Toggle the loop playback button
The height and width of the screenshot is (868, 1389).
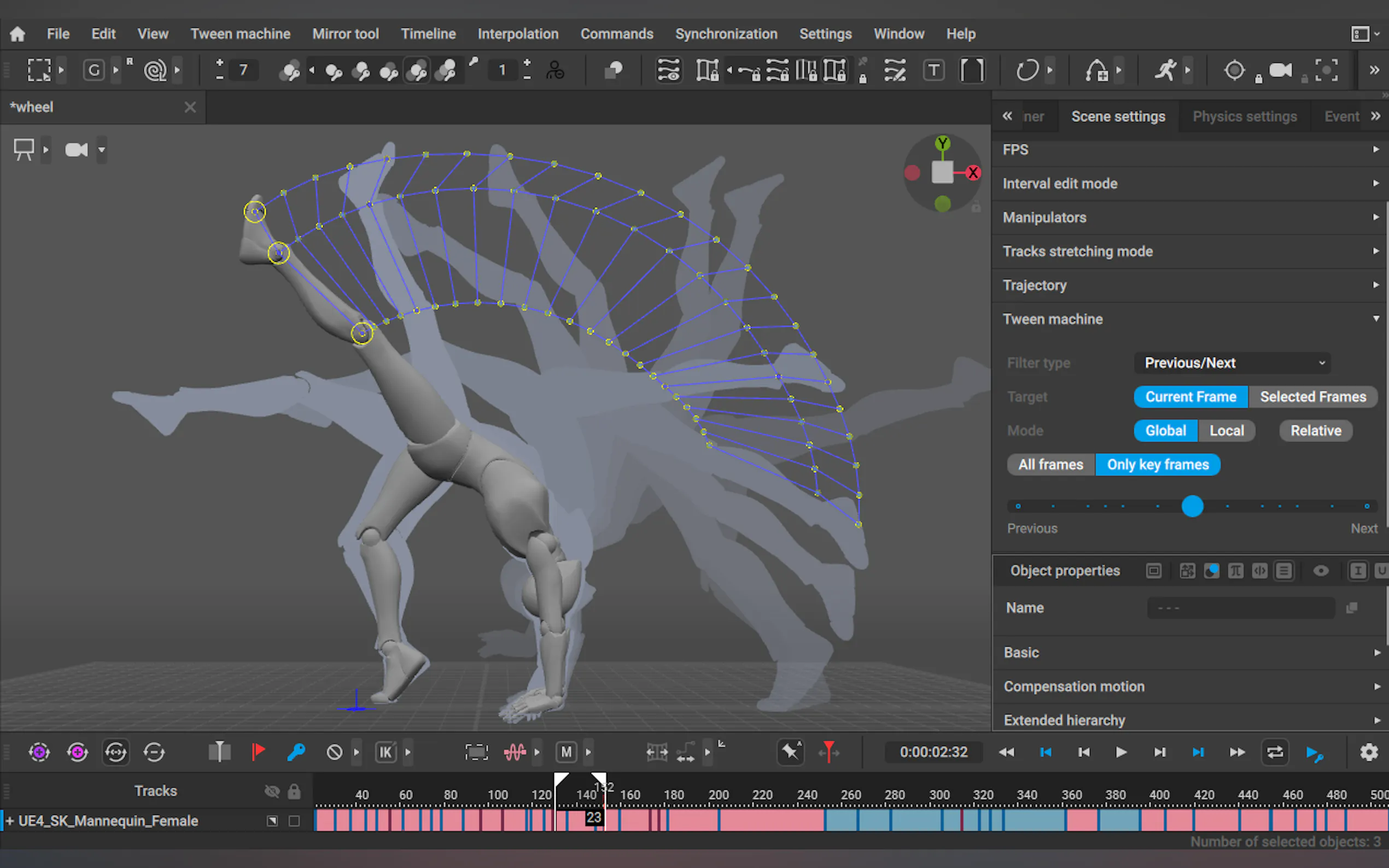pyautogui.click(x=1275, y=752)
